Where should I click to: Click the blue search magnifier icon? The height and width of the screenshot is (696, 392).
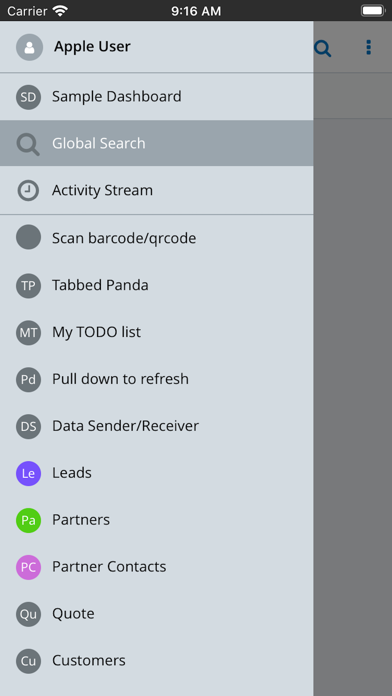[x=323, y=48]
